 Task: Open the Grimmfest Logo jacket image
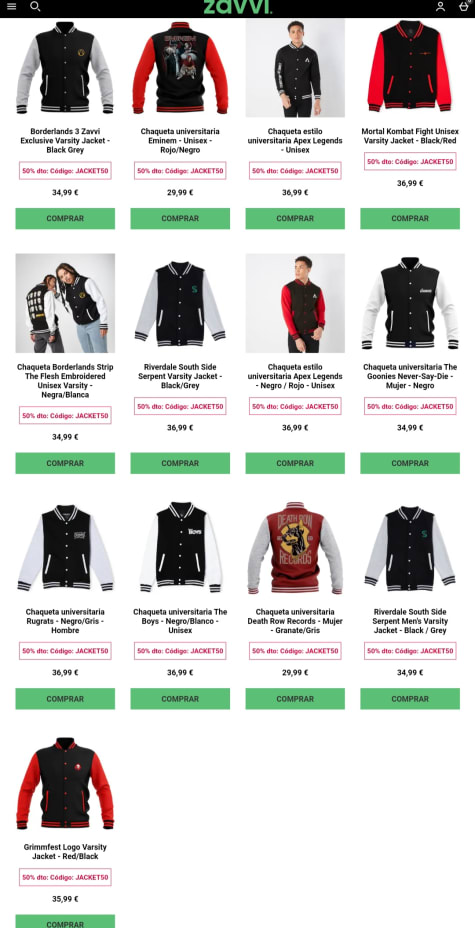pos(65,784)
